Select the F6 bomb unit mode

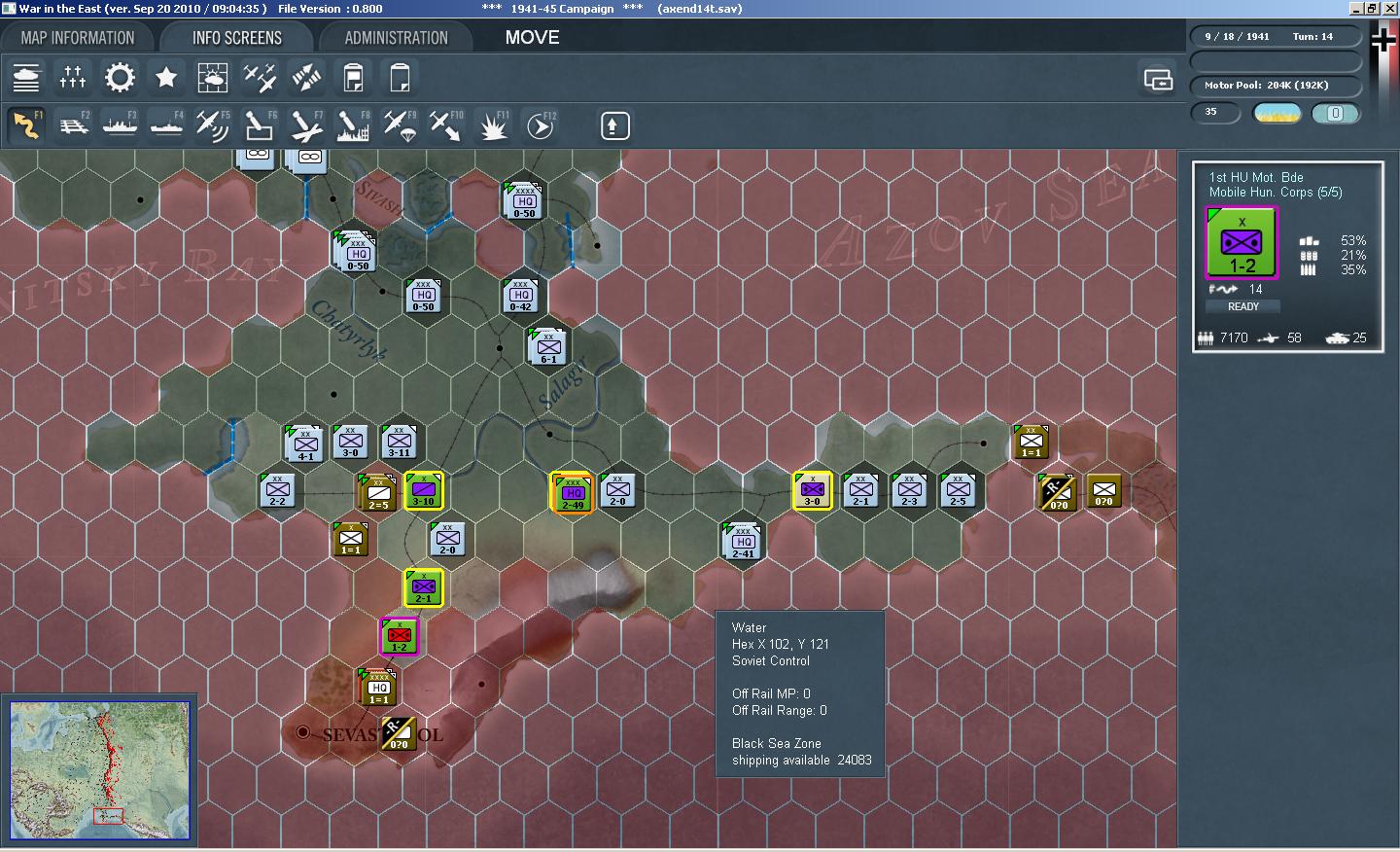260,125
